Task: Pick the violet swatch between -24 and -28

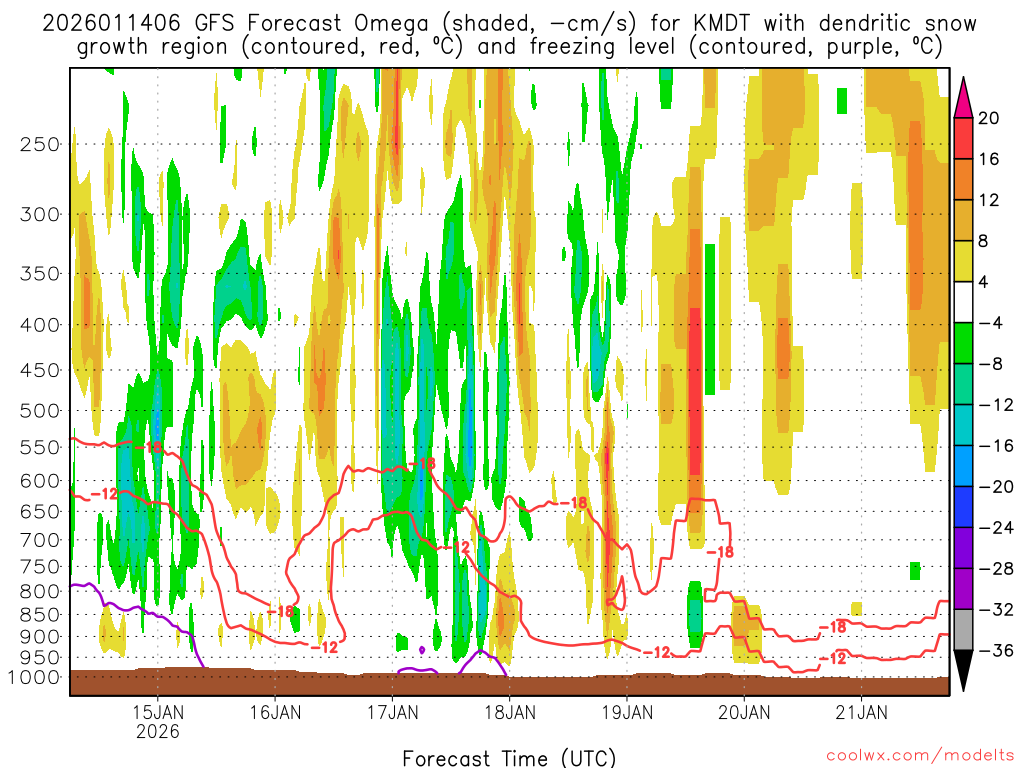Action: coord(963,549)
